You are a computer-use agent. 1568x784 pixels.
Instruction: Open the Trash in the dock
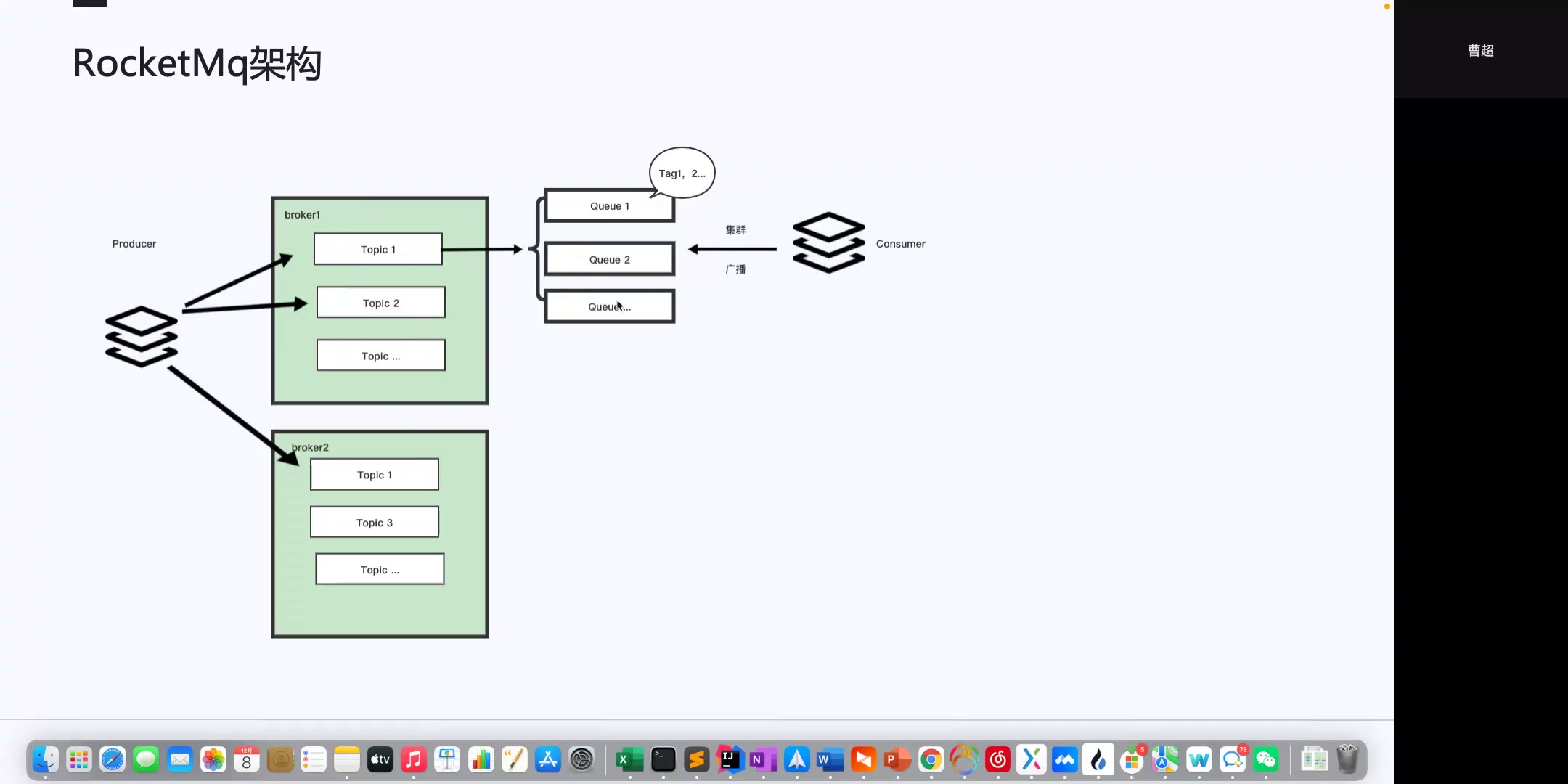[1348, 760]
